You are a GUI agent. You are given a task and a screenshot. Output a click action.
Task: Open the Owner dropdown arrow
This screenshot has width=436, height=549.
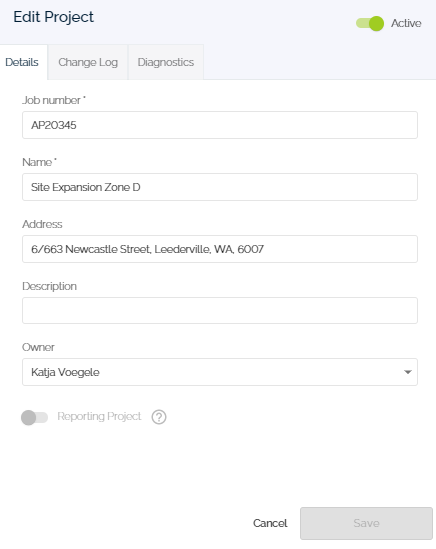pos(407,372)
